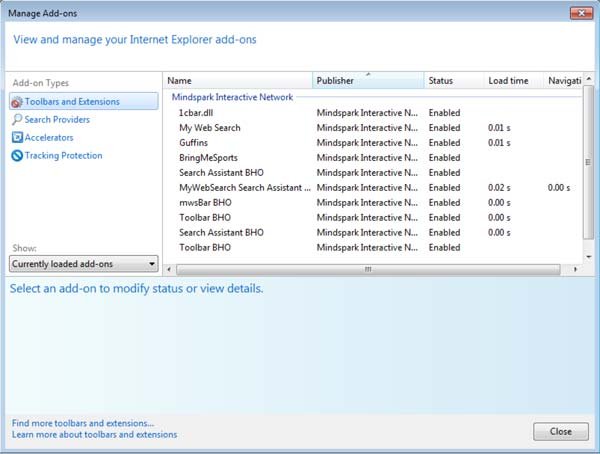The width and height of the screenshot is (600, 454).
Task: Select the mwsBar BHO add-on
Action: [373, 203]
